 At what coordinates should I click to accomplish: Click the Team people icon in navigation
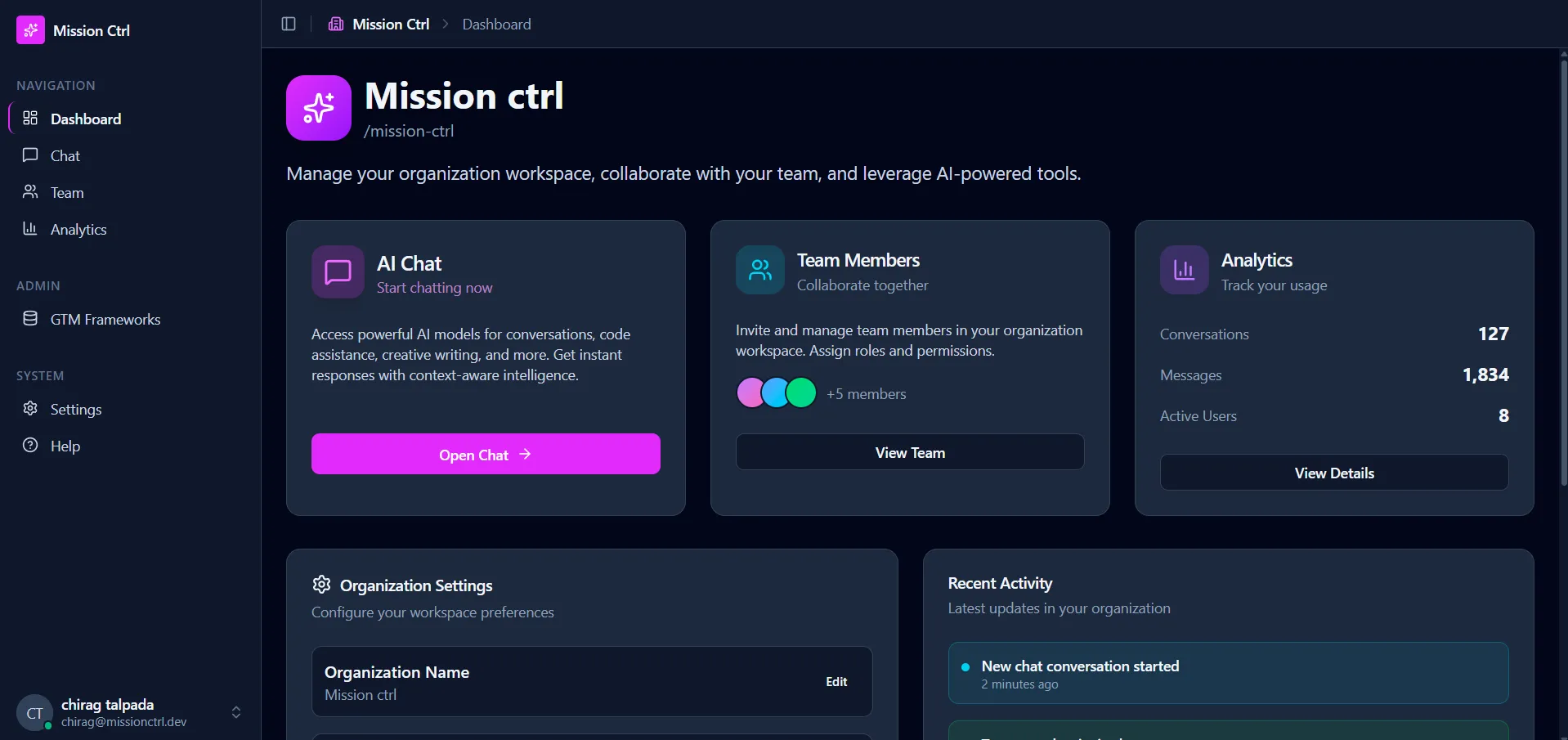click(x=29, y=192)
